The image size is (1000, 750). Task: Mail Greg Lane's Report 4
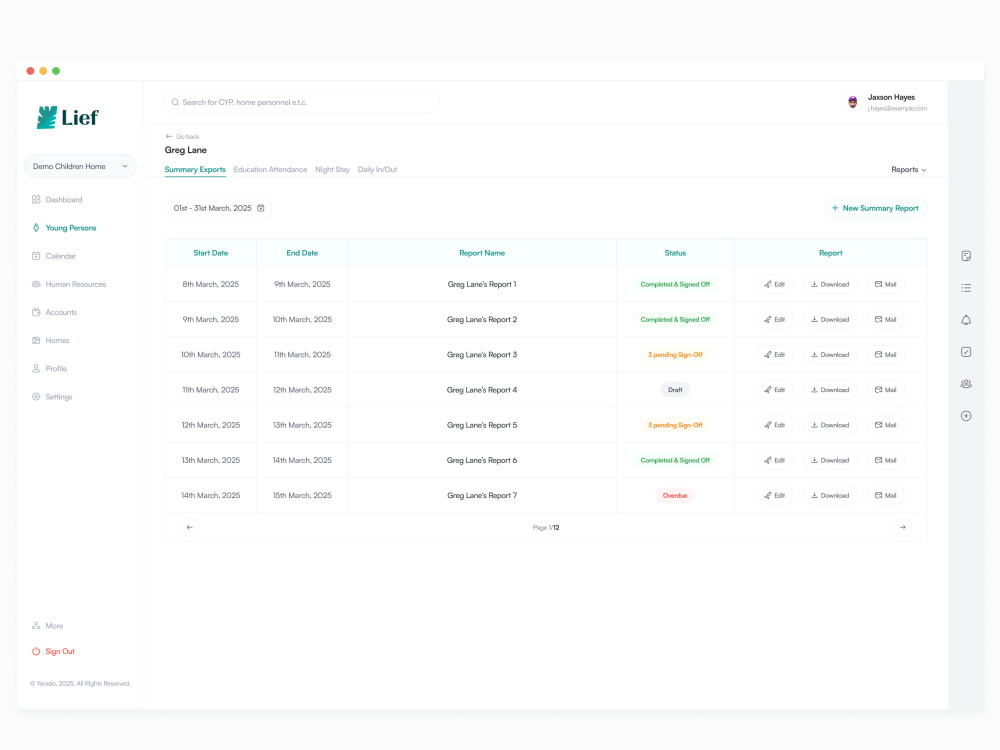point(886,390)
